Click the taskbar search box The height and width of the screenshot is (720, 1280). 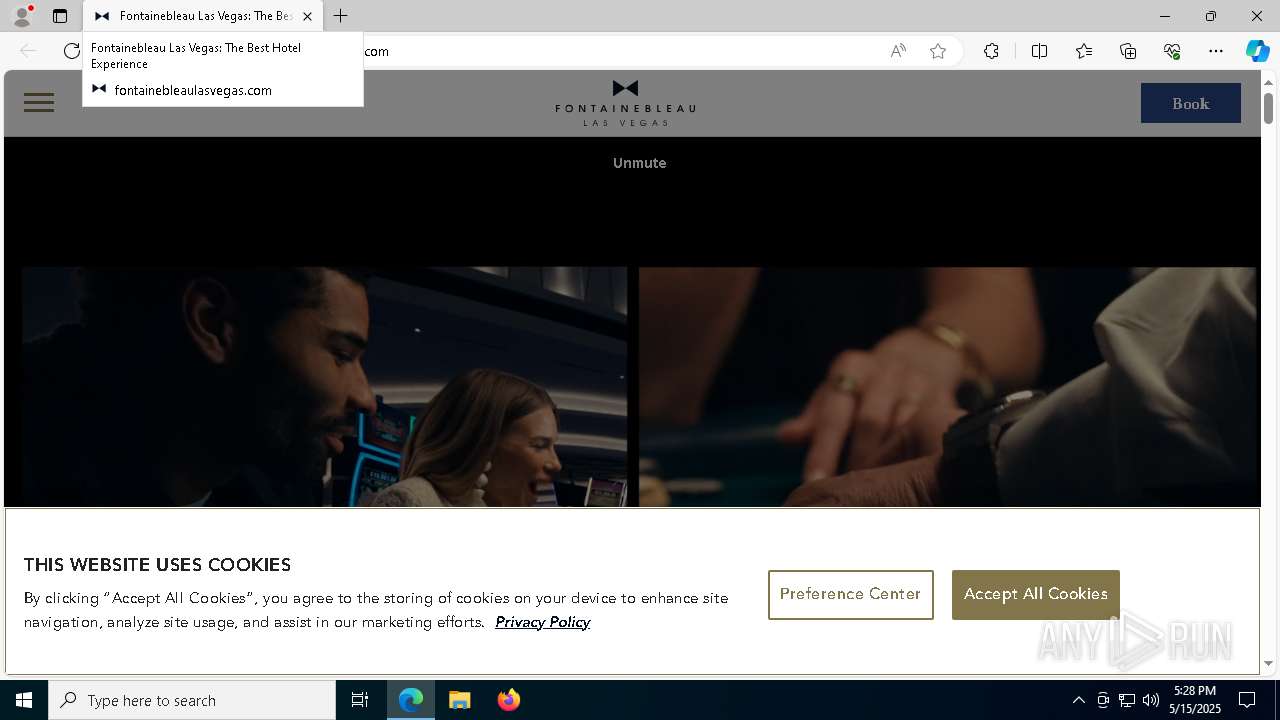[x=192, y=700]
